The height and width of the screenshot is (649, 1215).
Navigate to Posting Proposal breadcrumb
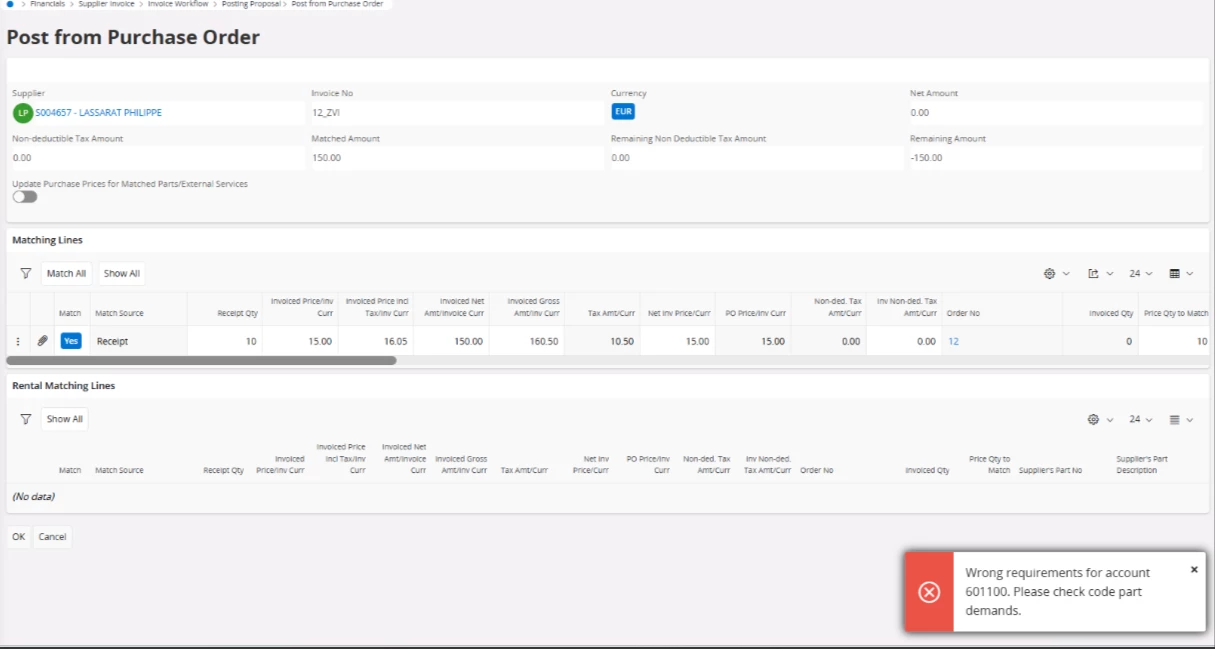pos(249,4)
